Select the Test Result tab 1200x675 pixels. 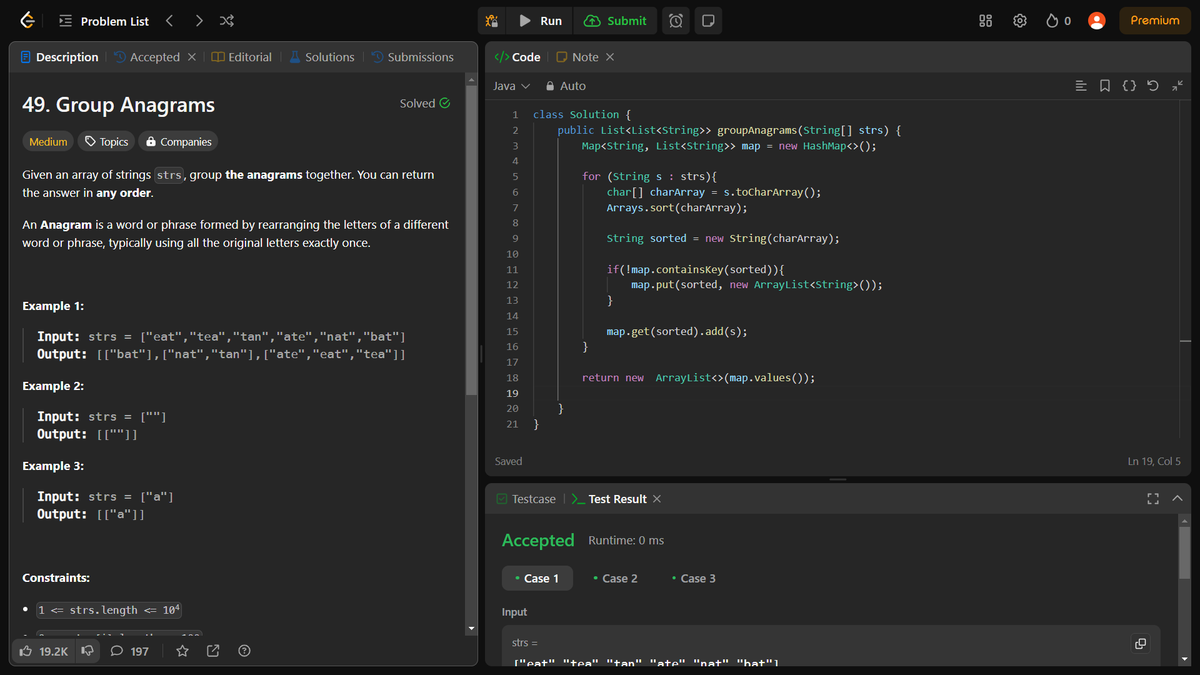pos(609,498)
